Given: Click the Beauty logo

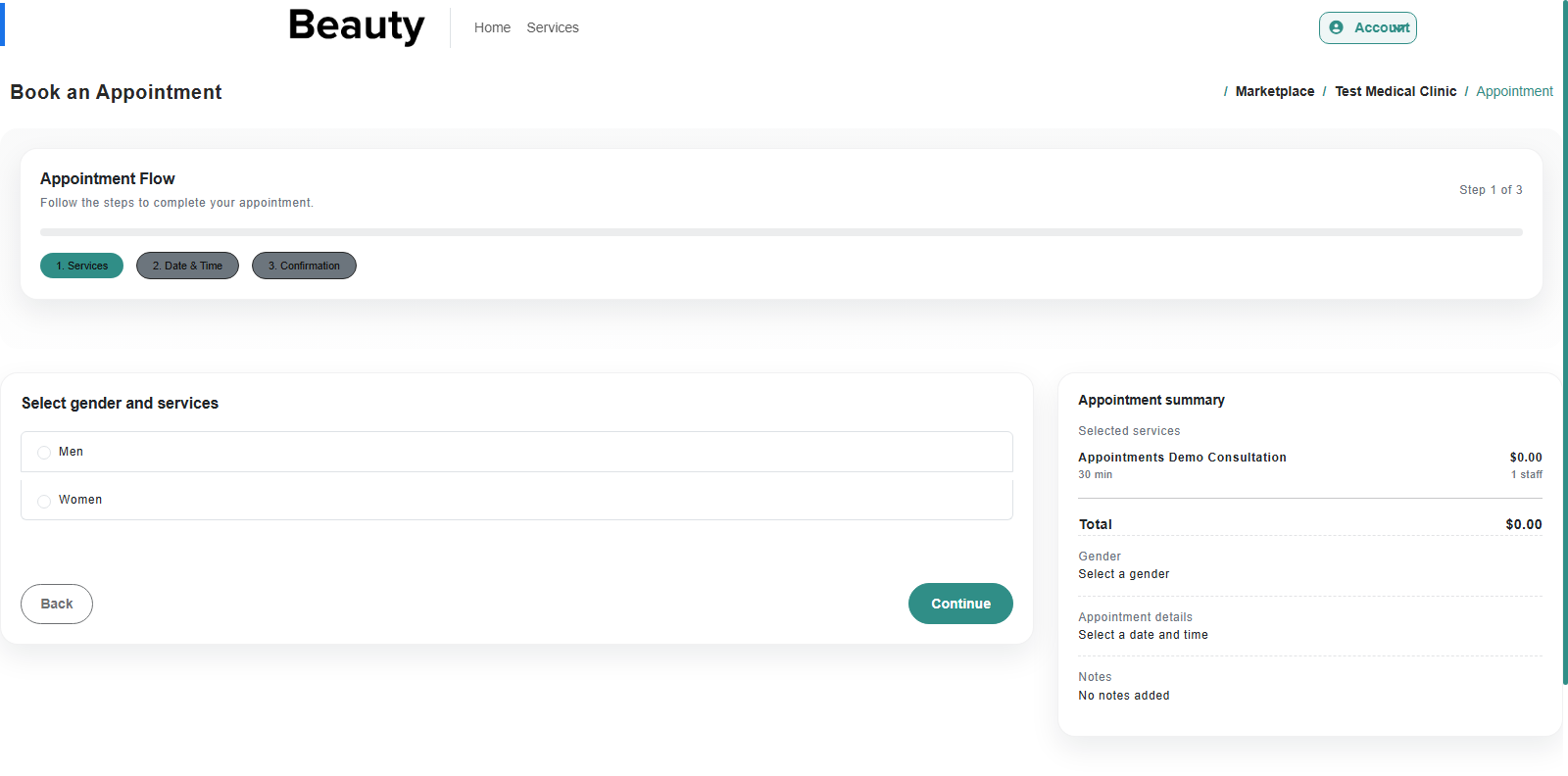Looking at the screenshot, I should [x=356, y=26].
